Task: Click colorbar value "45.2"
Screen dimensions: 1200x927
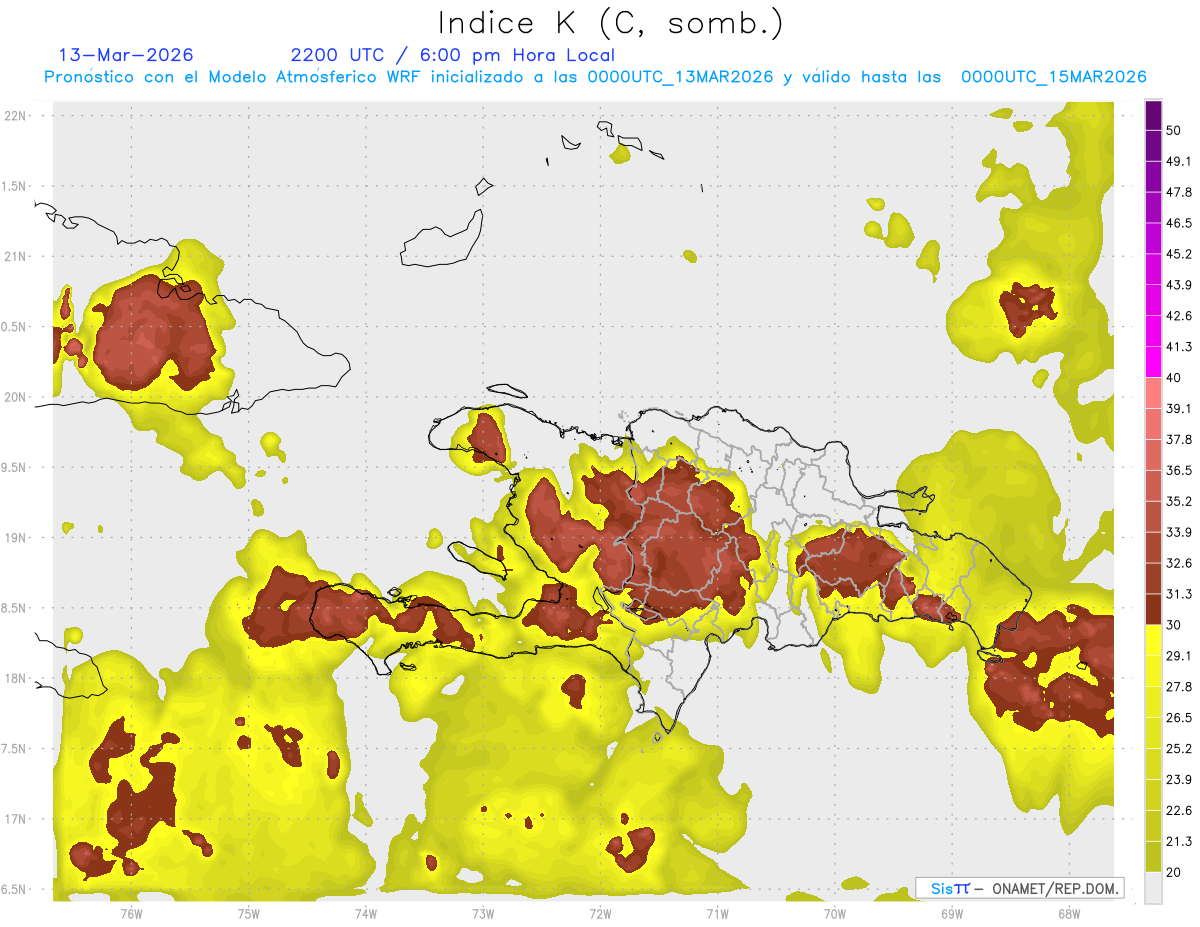Action: (1178, 254)
